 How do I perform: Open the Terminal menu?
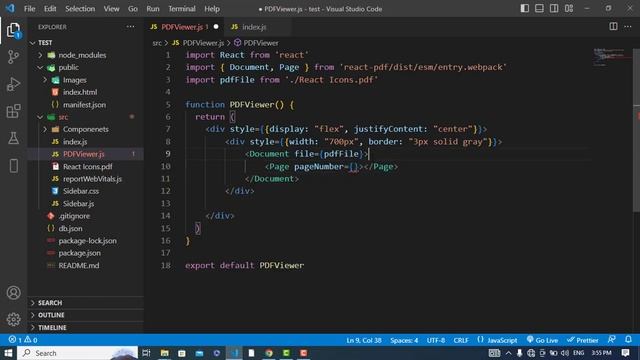click(x=182, y=9)
